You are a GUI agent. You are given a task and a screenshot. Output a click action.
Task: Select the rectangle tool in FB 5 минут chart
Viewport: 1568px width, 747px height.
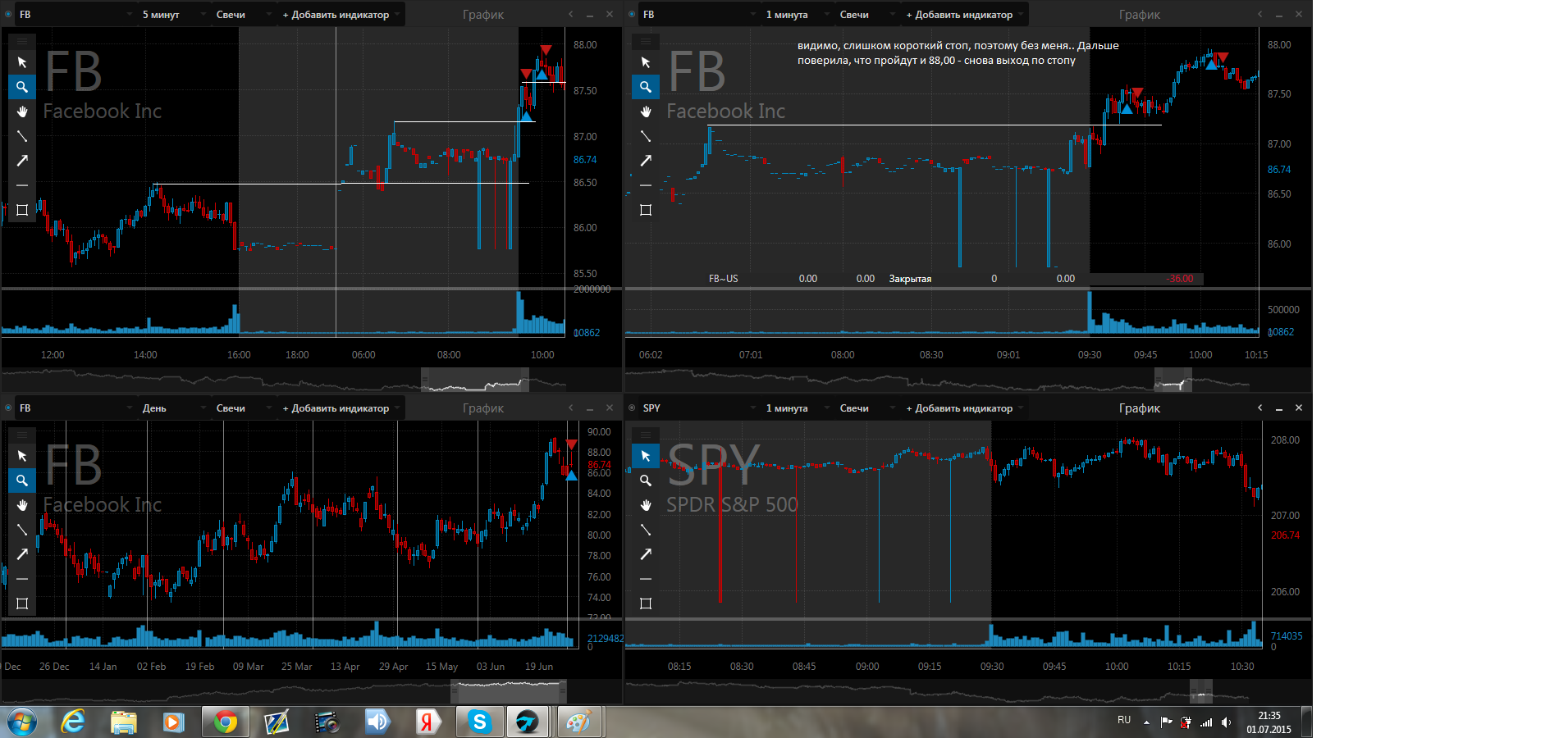click(22, 210)
